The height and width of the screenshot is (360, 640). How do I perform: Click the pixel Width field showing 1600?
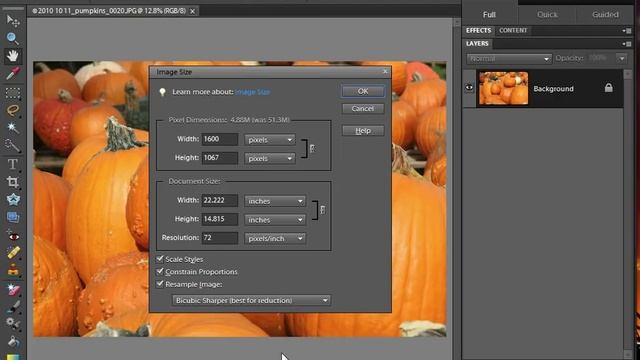coord(220,139)
